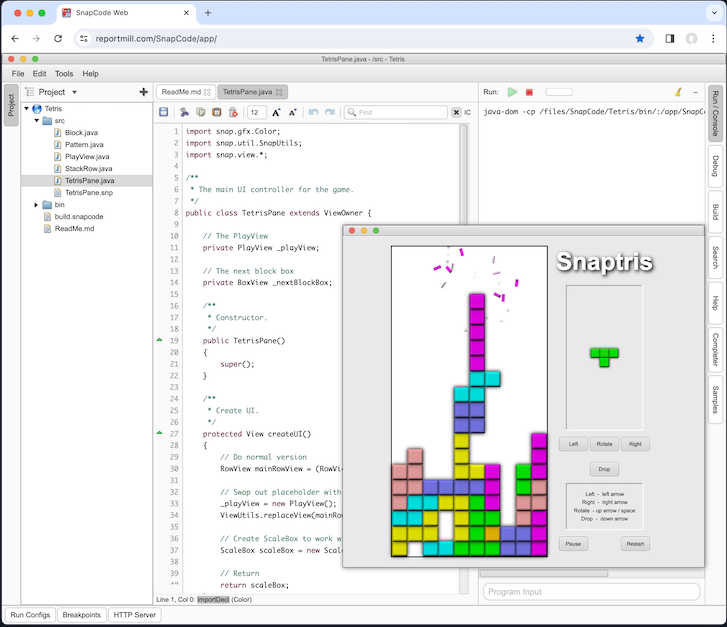Open the Project dropdown arrow

click(74, 92)
